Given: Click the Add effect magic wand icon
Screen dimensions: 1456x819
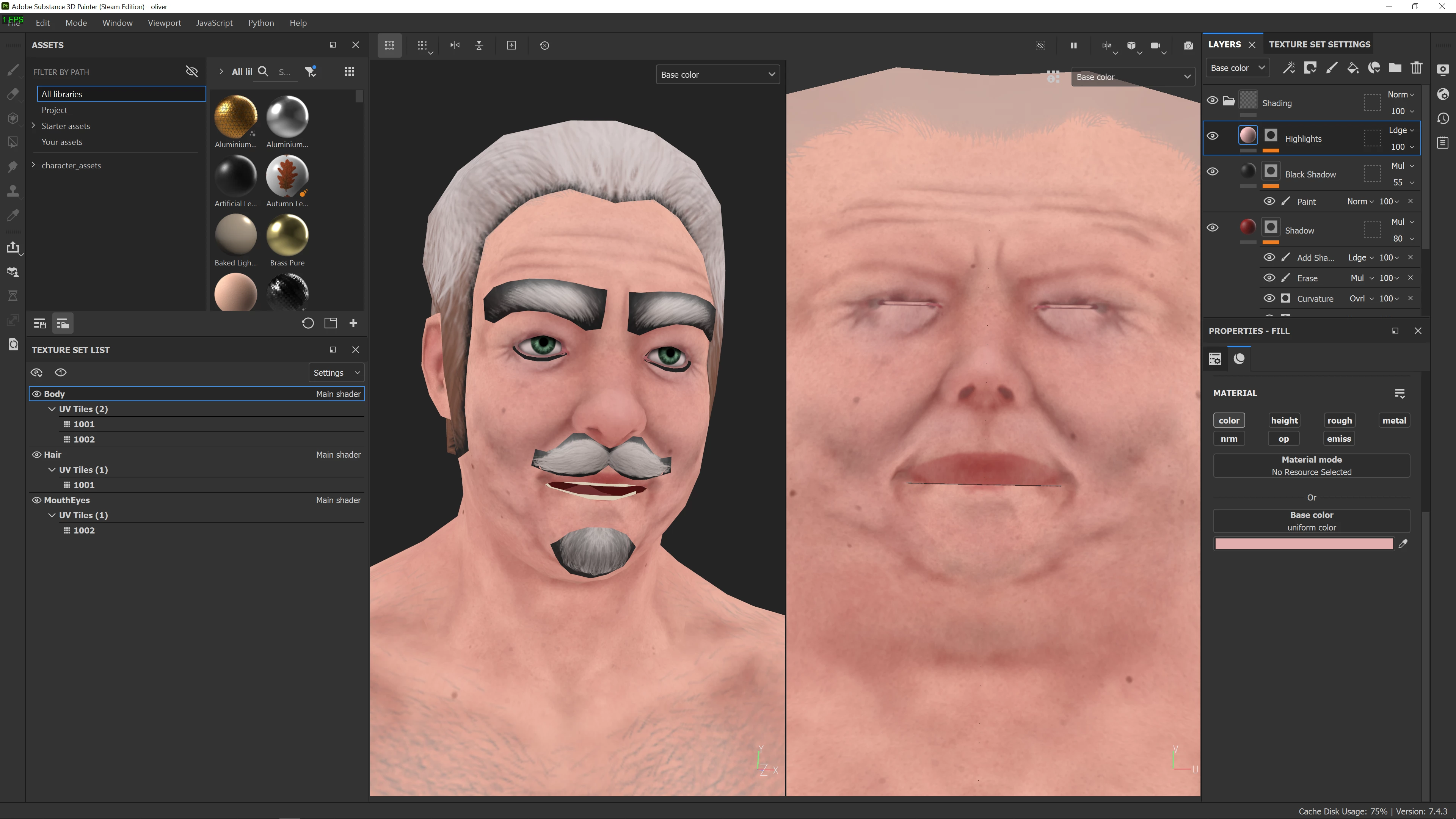Looking at the screenshot, I should coord(1289,68).
